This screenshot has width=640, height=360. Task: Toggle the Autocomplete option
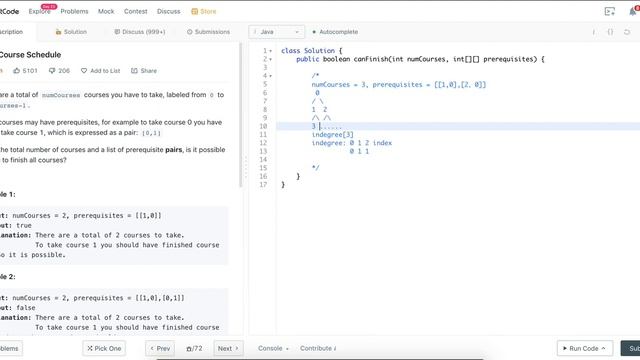(335, 32)
